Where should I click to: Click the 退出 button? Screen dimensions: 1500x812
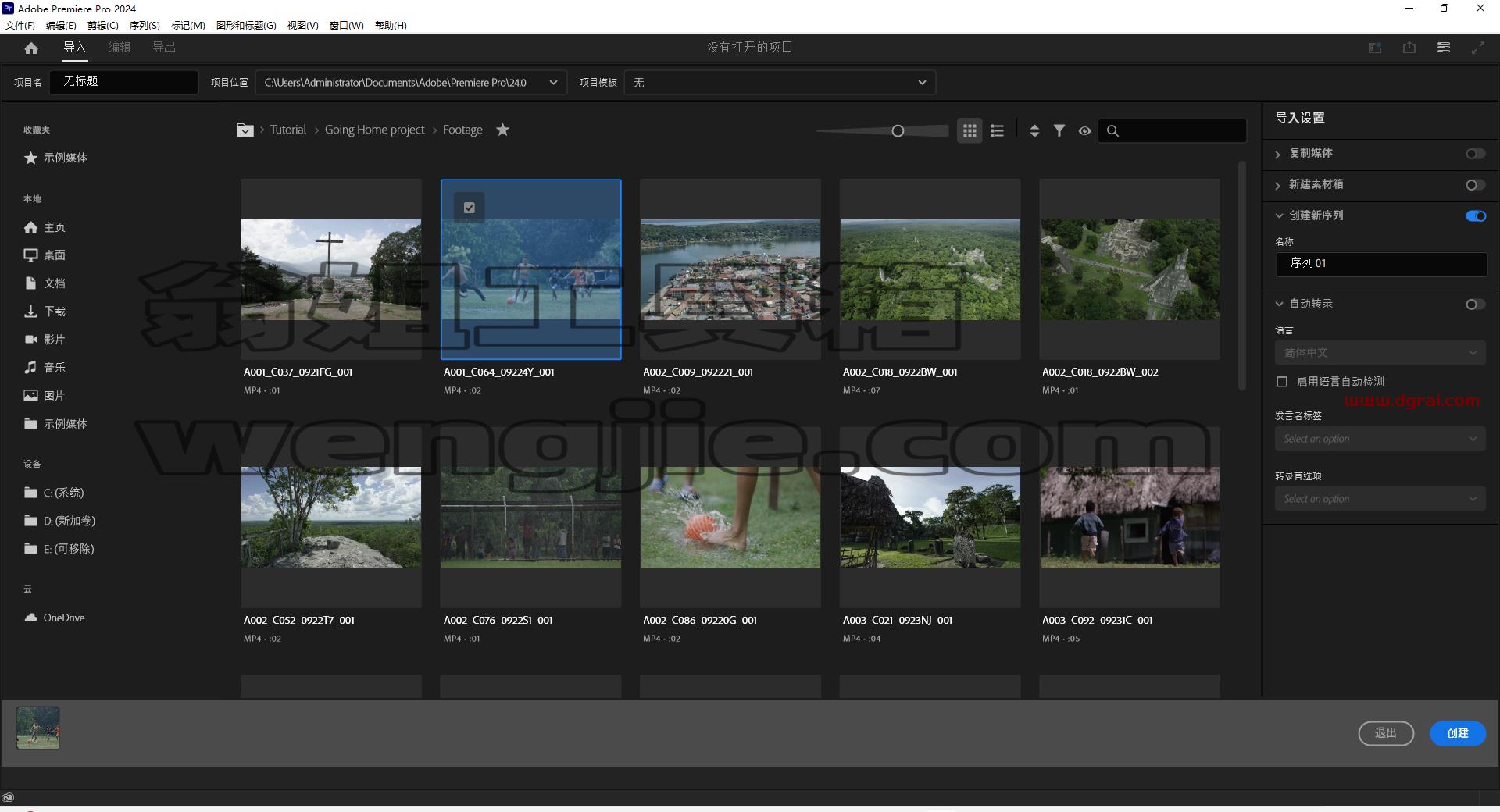[1386, 733]
